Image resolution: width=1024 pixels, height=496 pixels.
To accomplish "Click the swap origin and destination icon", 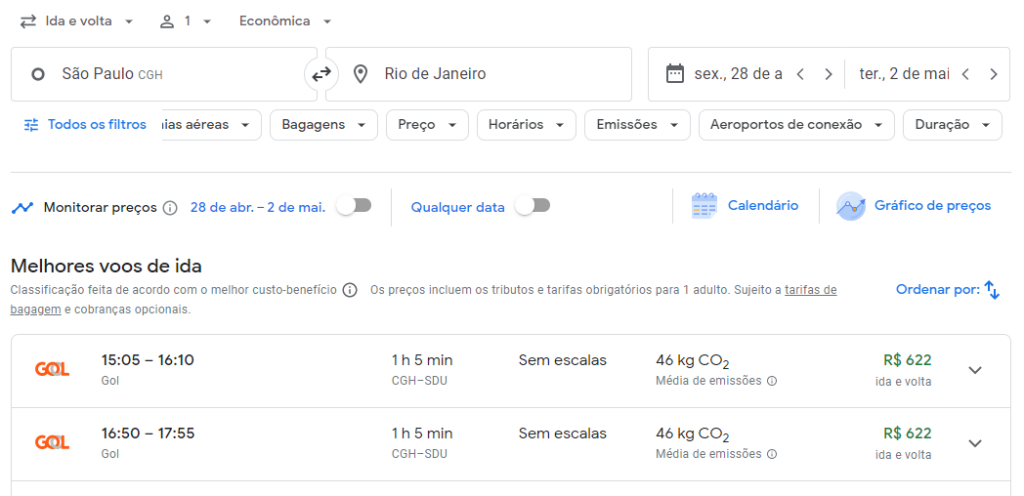I will pos(321,74).
